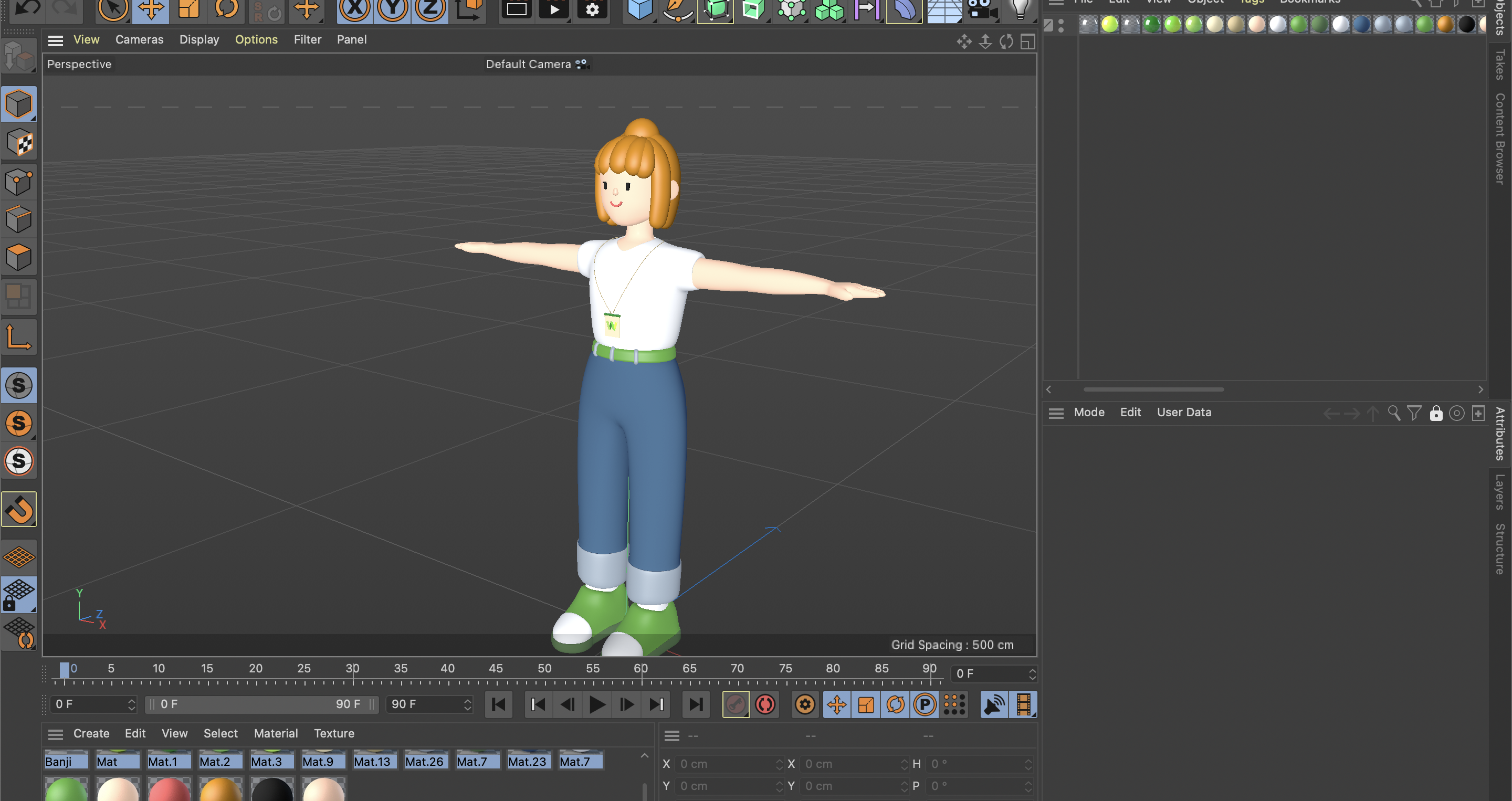The width and height of the screenshot is (1512, 801).
Task: Click the viewport hamburger menu icon
Action: point(55,40)
